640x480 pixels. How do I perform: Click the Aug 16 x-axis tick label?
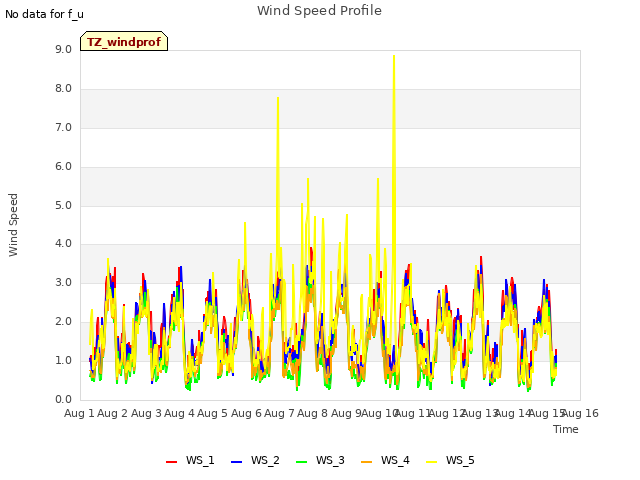(x=581, y=413)
